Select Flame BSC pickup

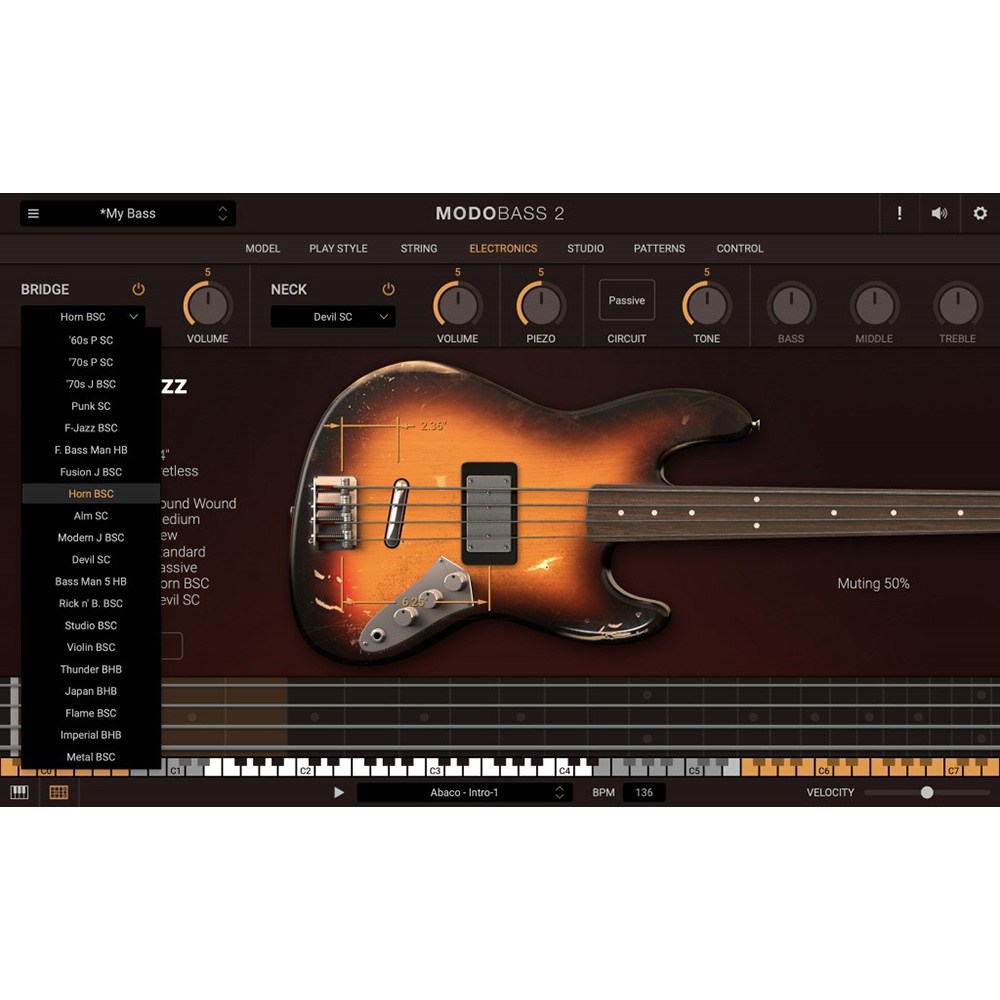pyautogui.click(x=91, y=713)
